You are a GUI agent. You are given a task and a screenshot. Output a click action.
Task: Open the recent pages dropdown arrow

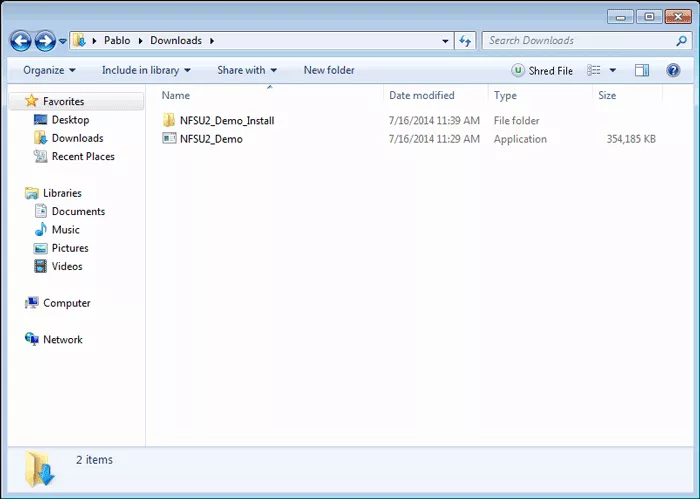[62, 41]
